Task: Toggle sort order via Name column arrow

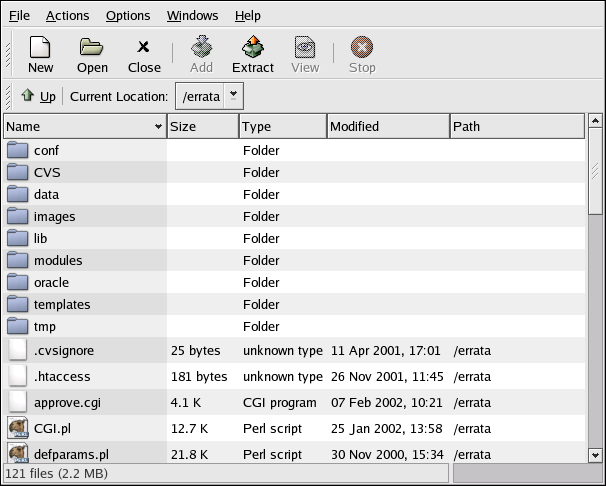Action: (158, 127)
